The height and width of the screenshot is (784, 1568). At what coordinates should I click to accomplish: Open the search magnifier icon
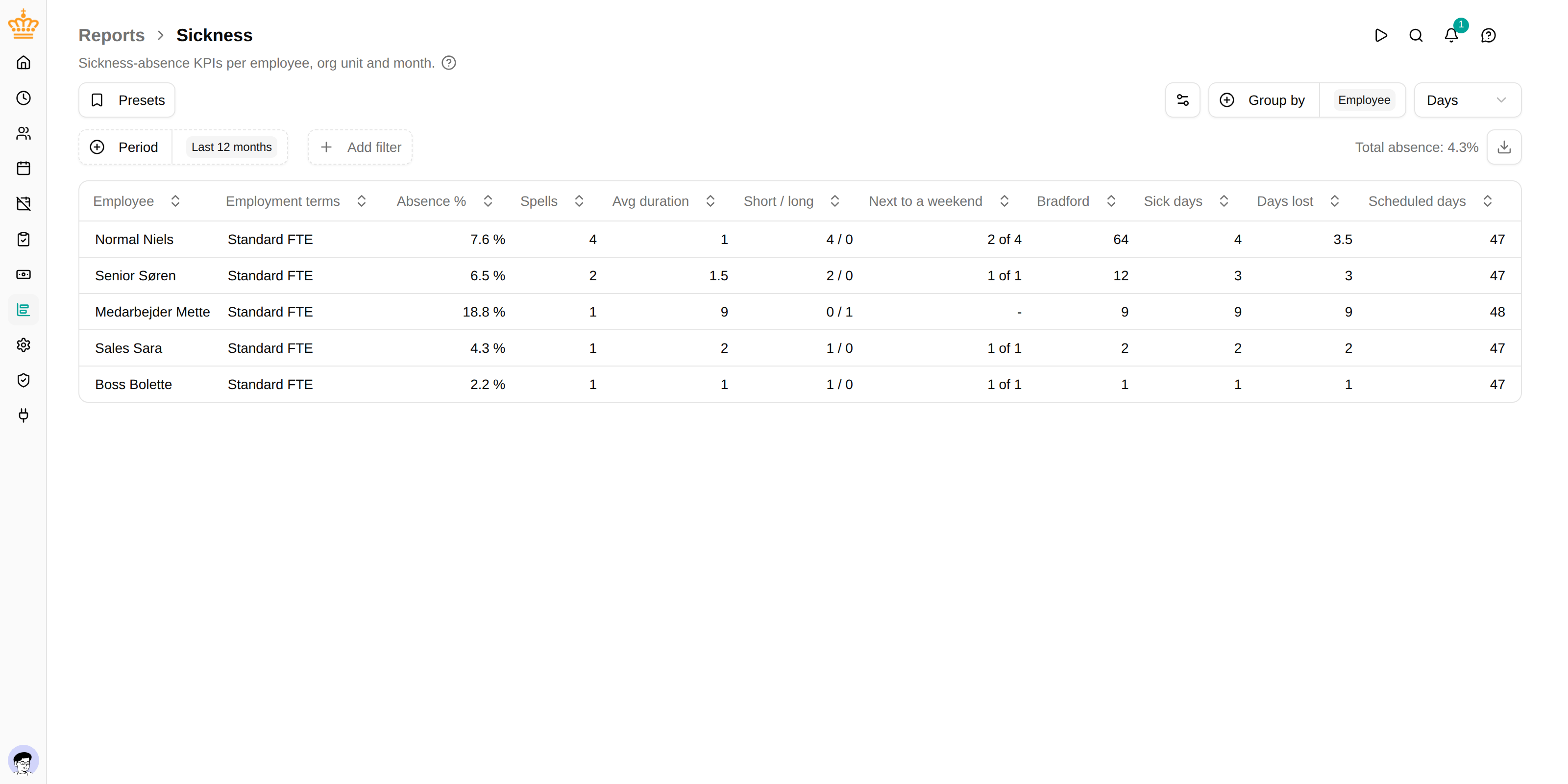pos(1417,35)
